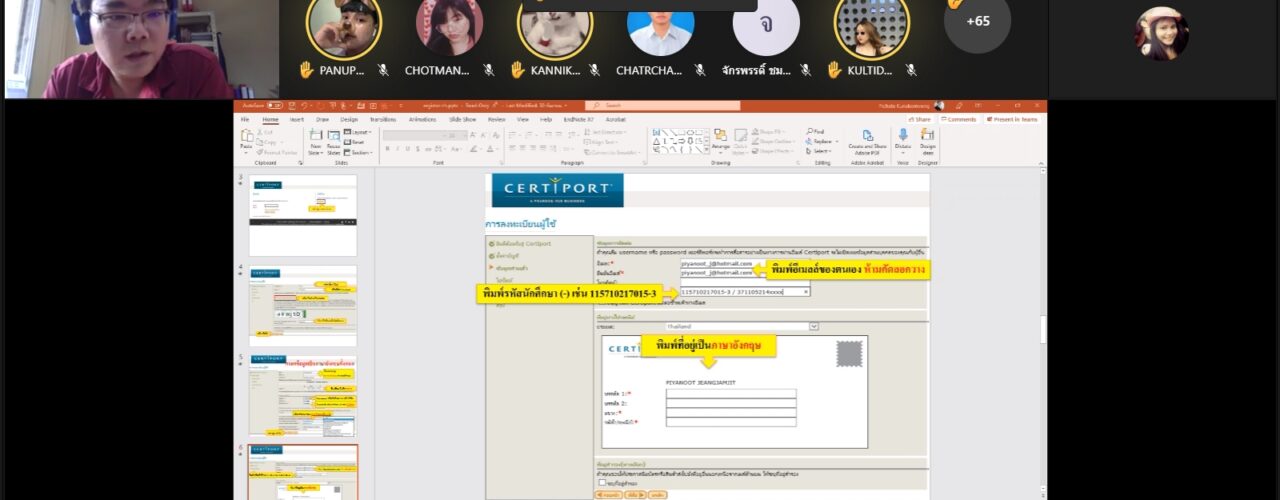Expand the shapes gallery More arrow

tap(706, 148)
